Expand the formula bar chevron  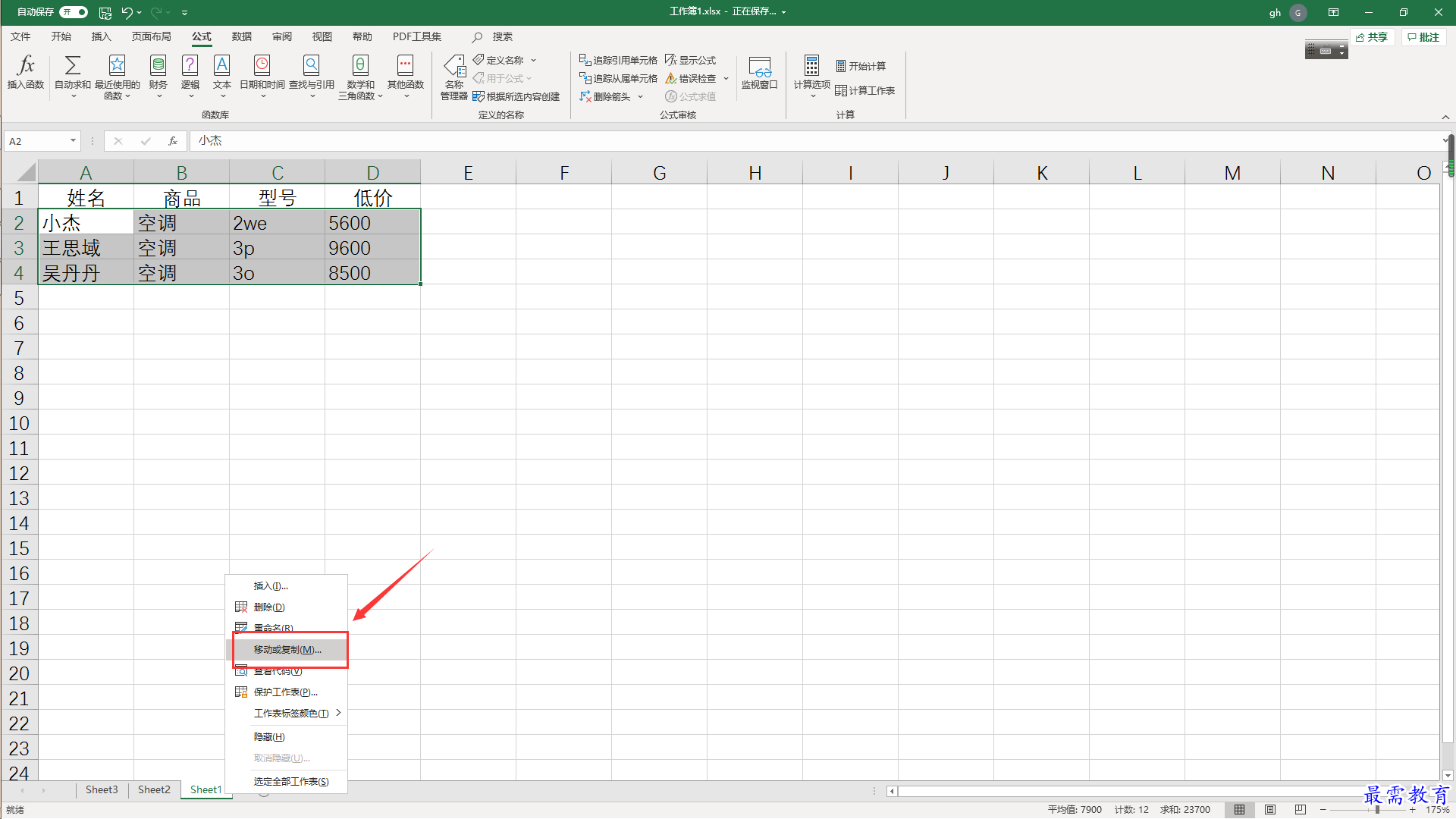coord(1445,140)
